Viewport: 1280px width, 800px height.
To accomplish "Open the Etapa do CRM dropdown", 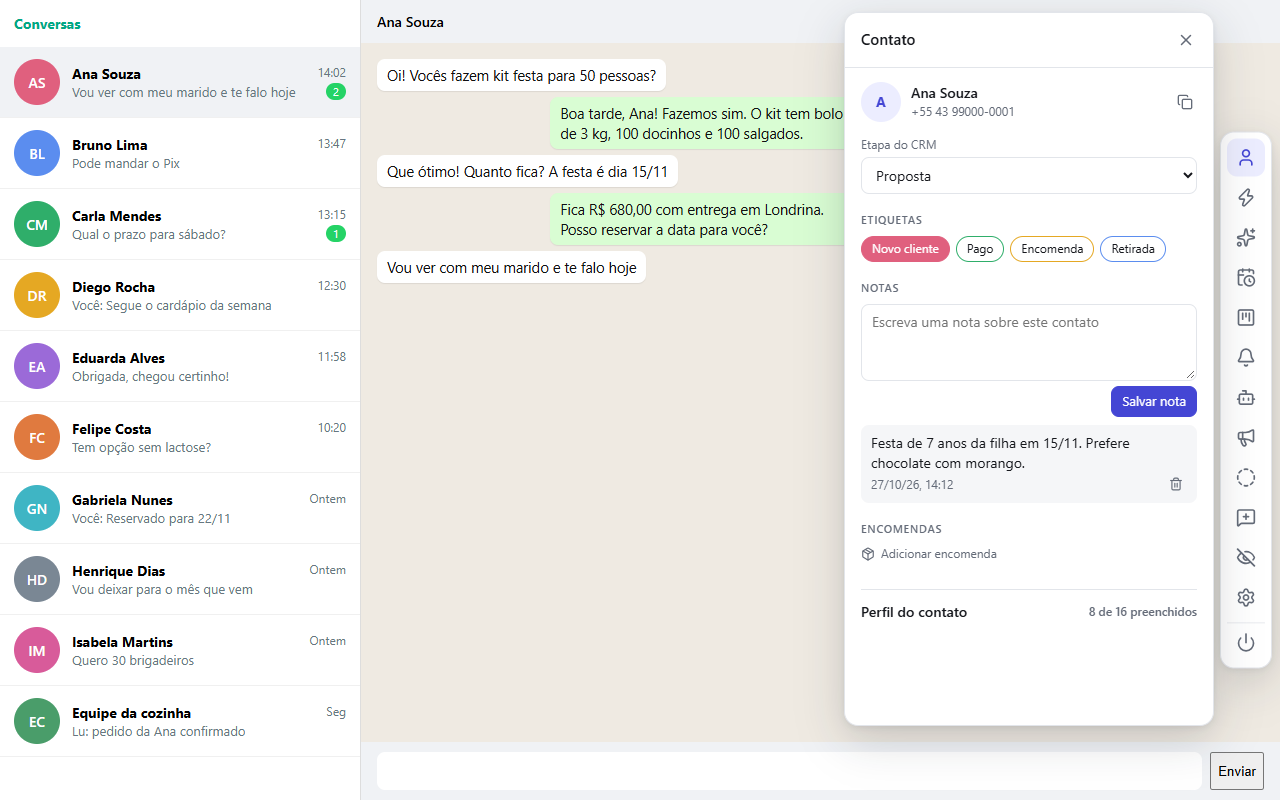I will click(x=1029, y=176).
